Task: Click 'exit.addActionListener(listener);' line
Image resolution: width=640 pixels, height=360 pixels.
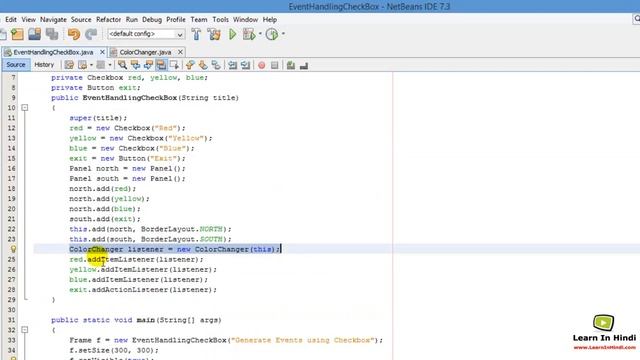Action: (x=143, y=290)
